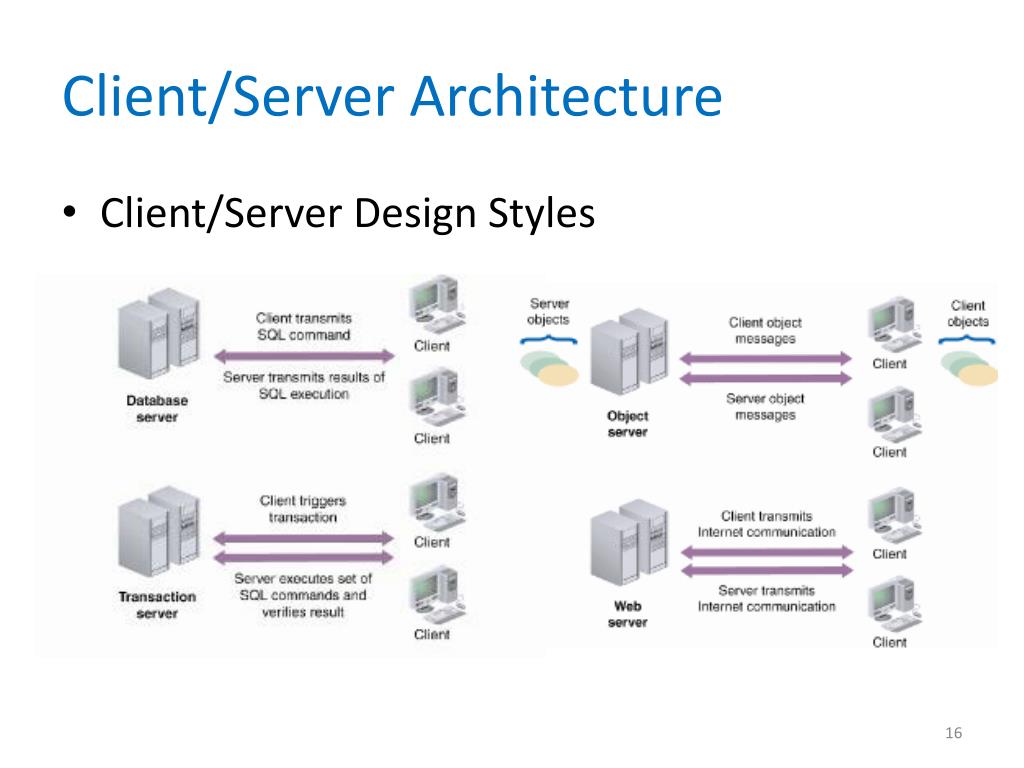
Task: Click the Transaction server label
Action: point(157,605)
